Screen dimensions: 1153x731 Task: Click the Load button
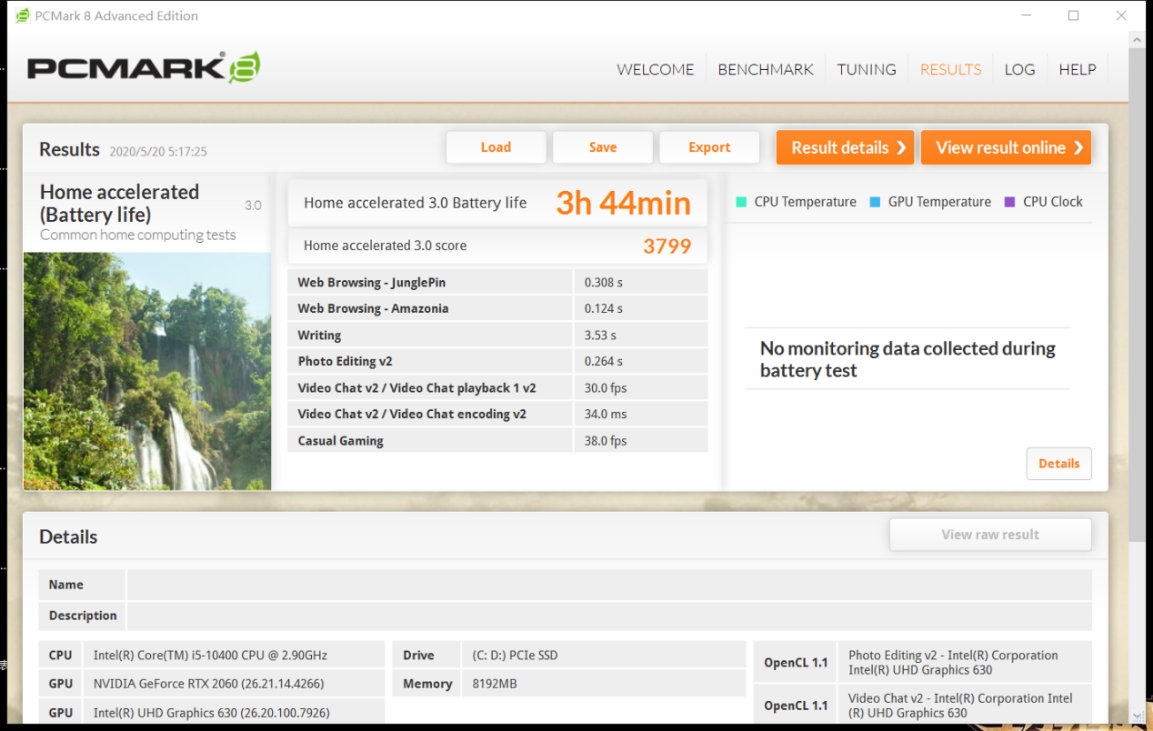496,147
